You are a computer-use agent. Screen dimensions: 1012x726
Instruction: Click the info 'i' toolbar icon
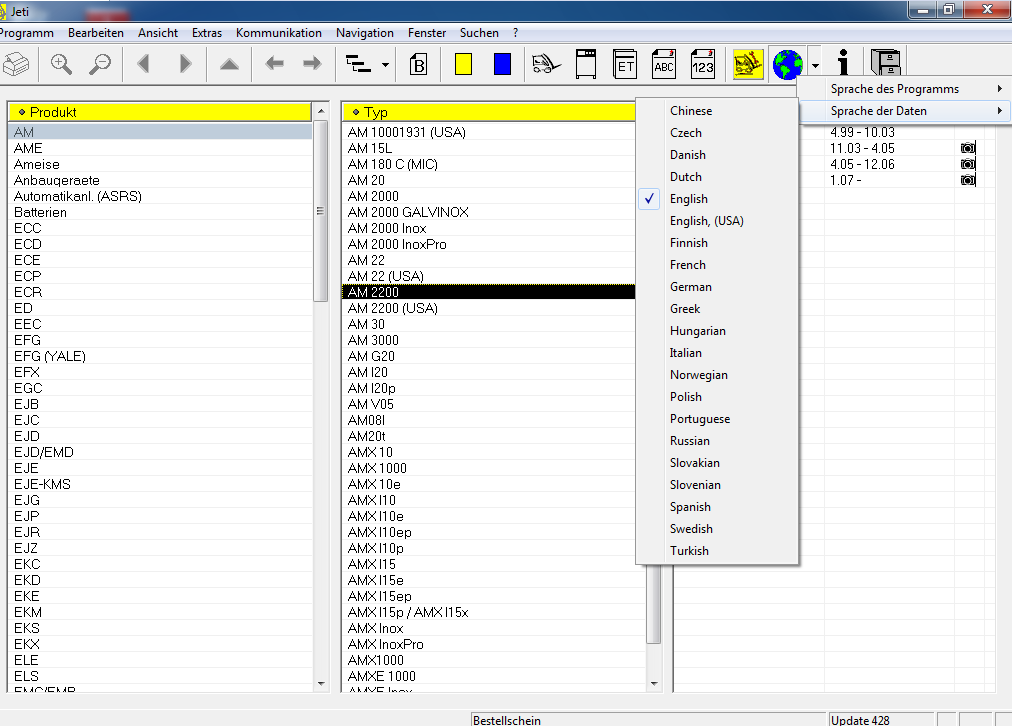pyautogui.click(x=843, y=64)
